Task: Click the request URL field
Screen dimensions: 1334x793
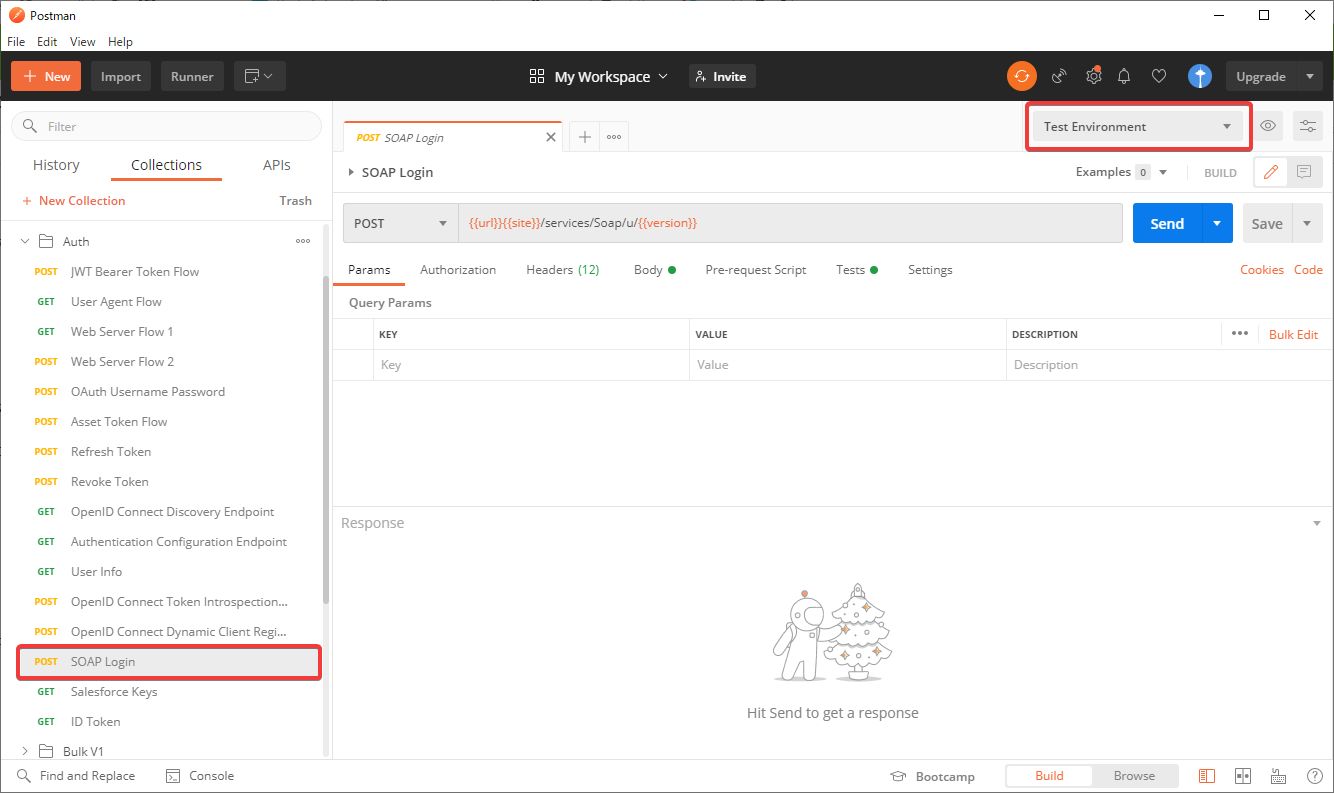Action: point(790,223)
